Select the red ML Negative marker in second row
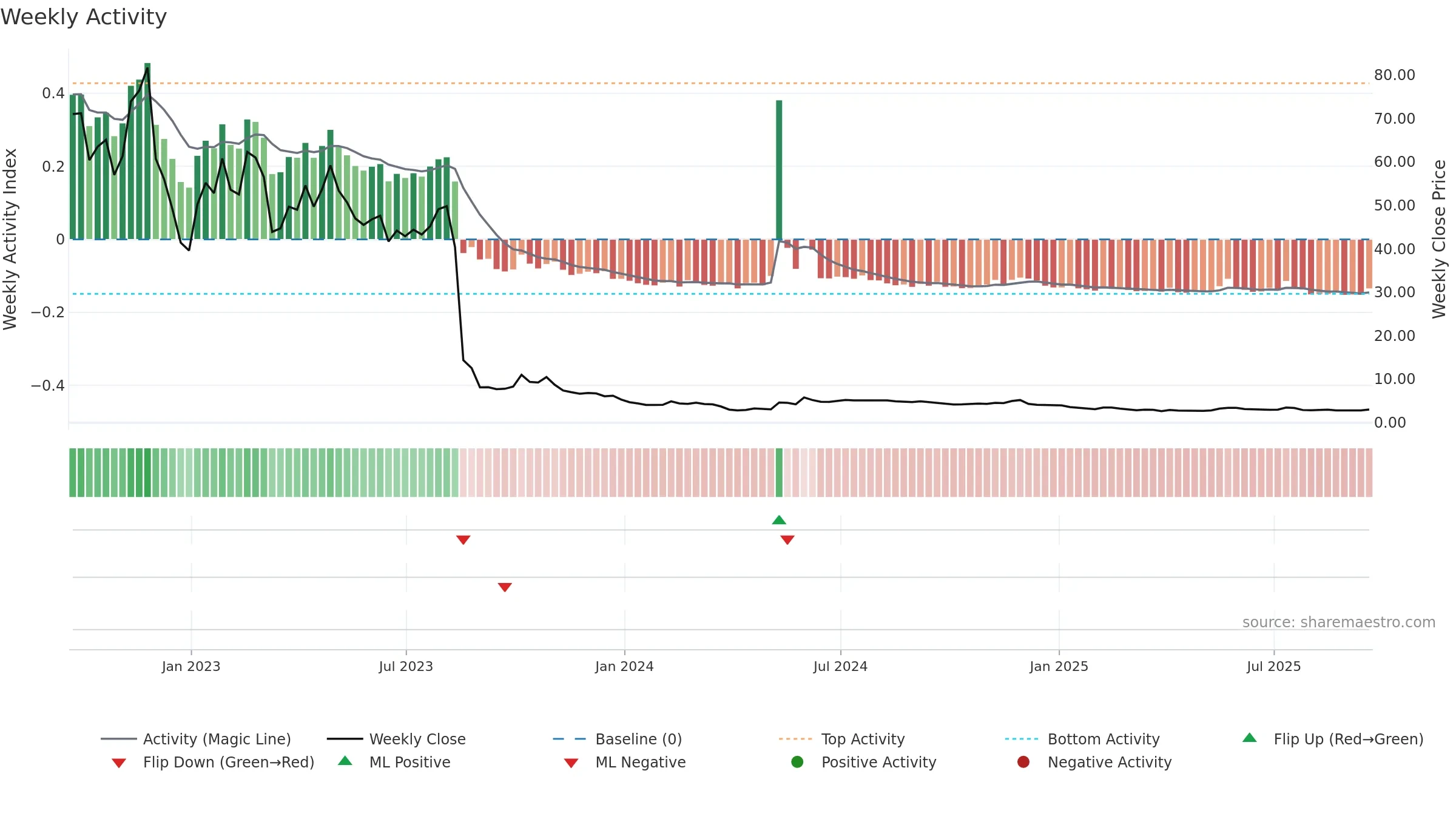 [x=505, y=587]
